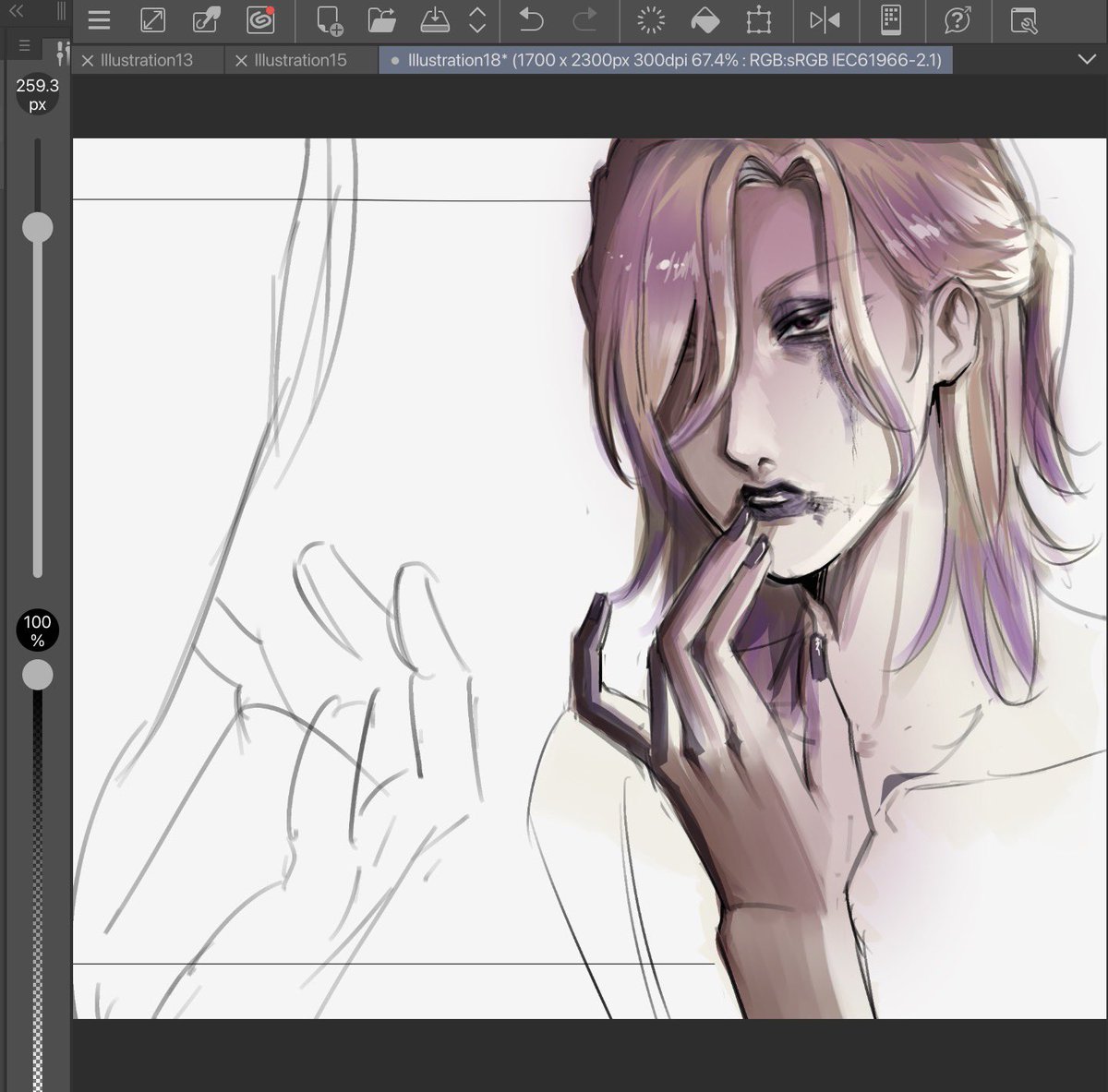Click the brush size slider handle
The height and width of the screenshot is (1092, 1108).
(38, 227)
